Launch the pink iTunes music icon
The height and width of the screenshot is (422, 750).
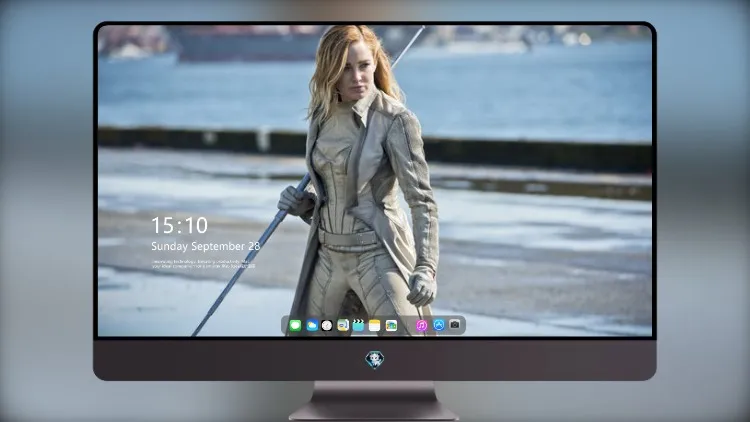pyautogui.click(x=421, y=326)
